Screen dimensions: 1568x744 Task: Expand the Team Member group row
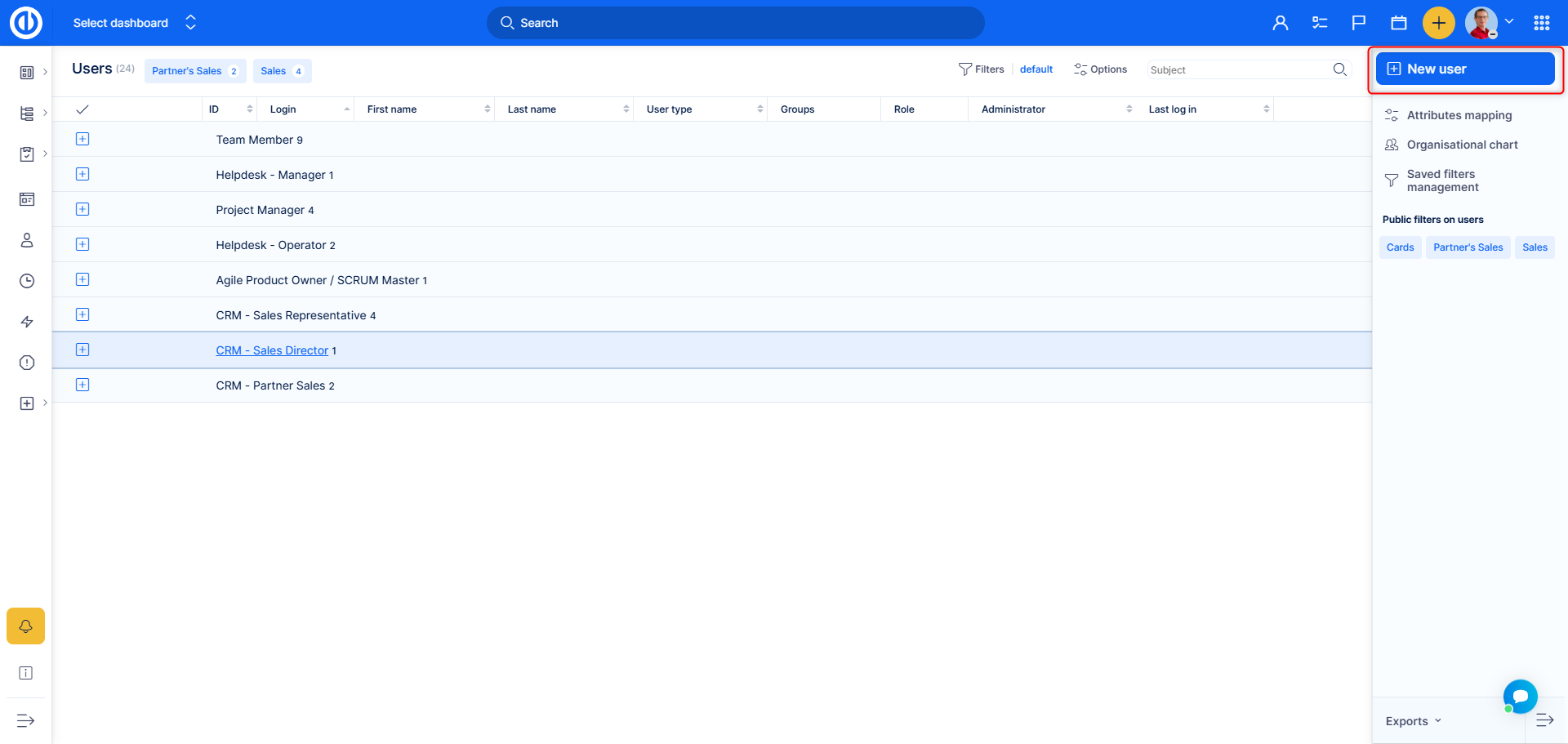click(82, 140)
